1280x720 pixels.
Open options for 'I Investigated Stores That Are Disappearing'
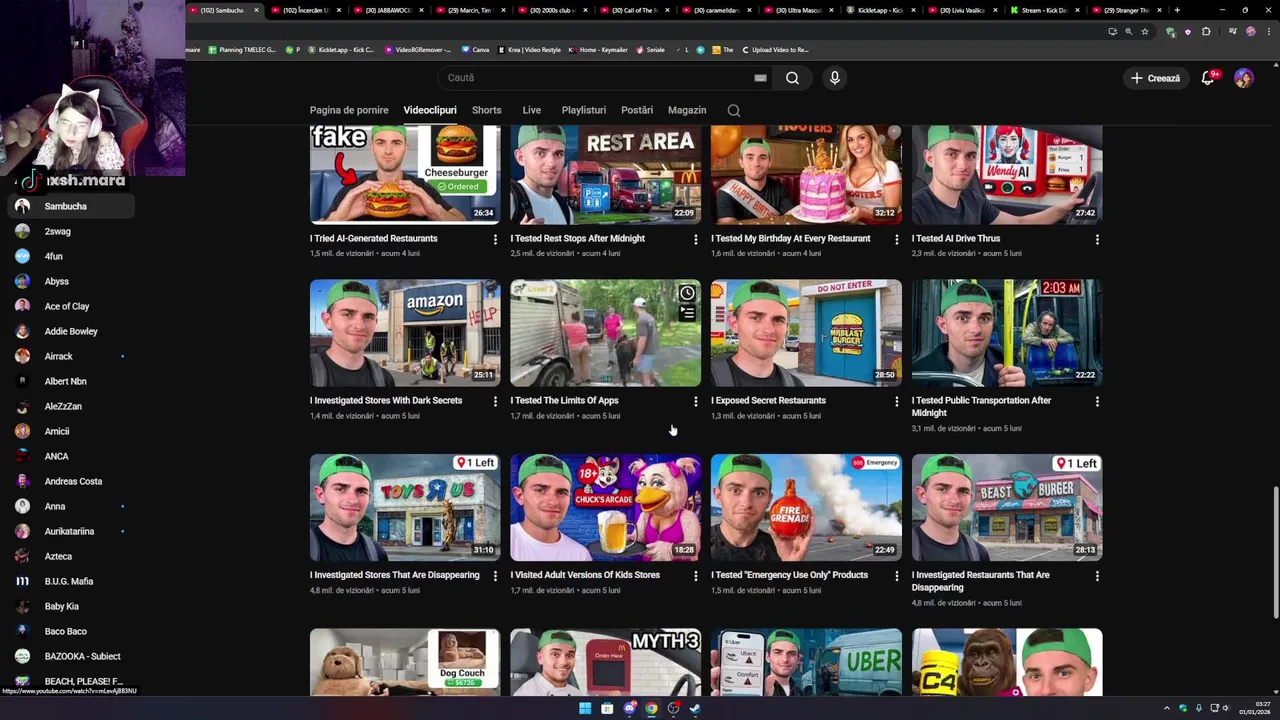[495, 576]
